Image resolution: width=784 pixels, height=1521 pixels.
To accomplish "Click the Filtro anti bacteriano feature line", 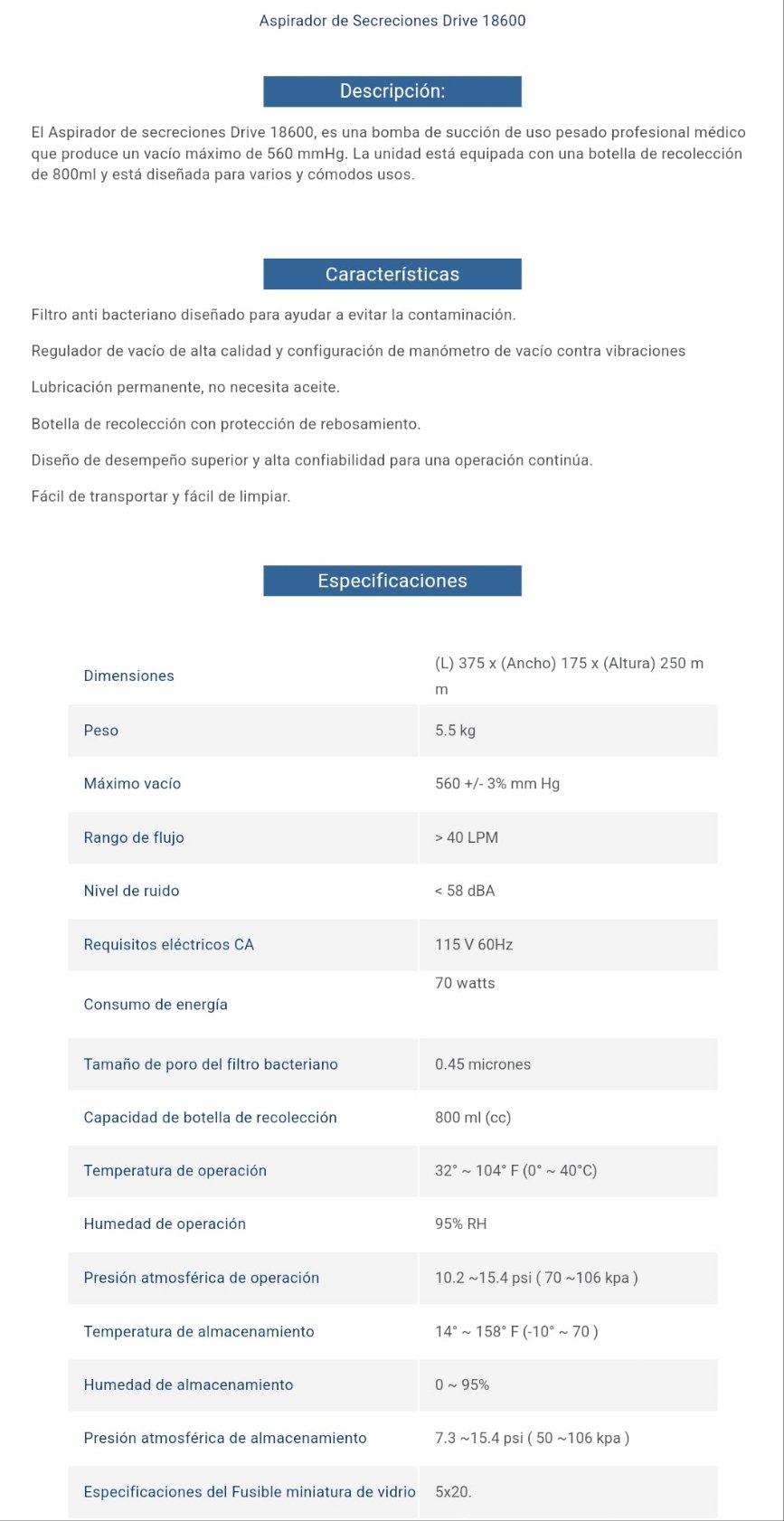I will click(x=273, y=315).
